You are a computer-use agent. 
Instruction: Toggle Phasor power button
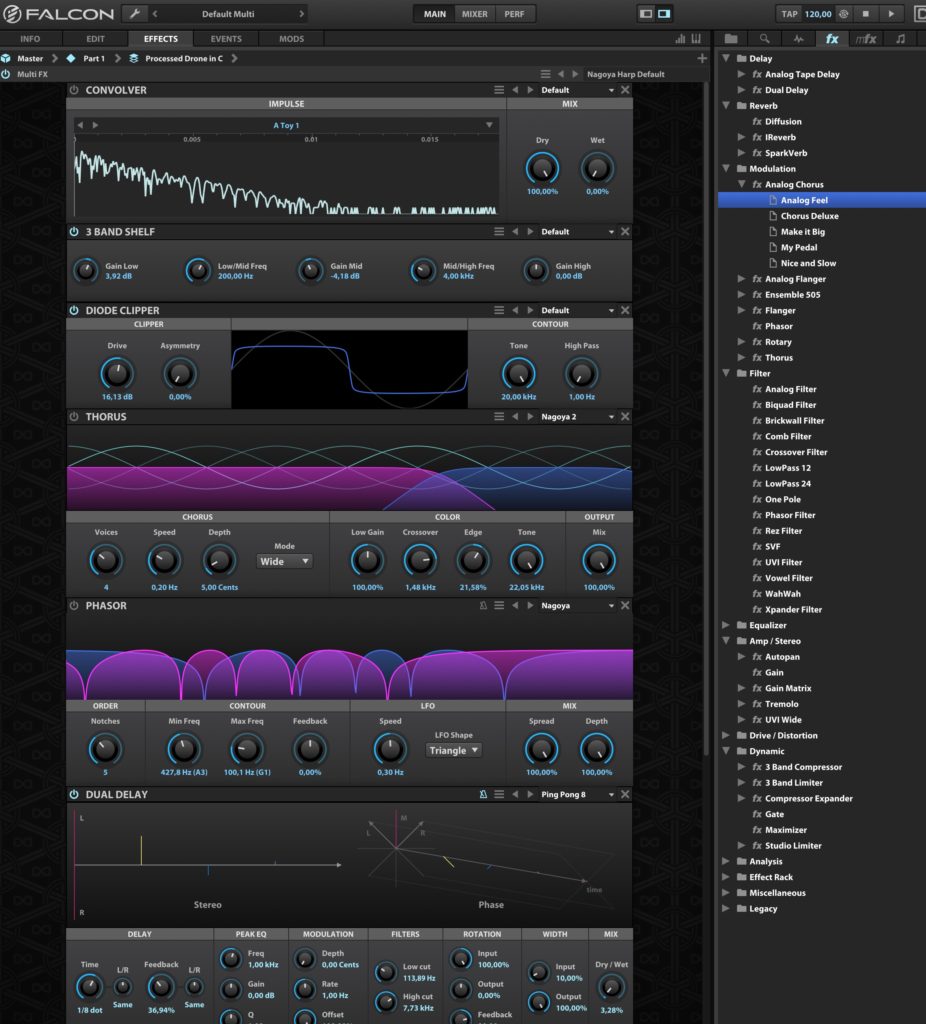pyautogui.click(x=74, y=605)
